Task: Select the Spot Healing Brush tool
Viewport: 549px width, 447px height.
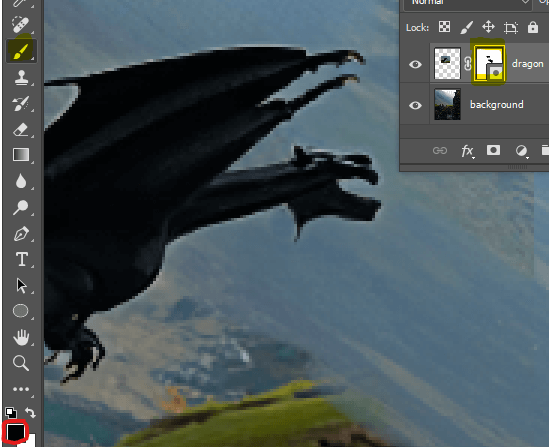Action: (x=21, y=24)
